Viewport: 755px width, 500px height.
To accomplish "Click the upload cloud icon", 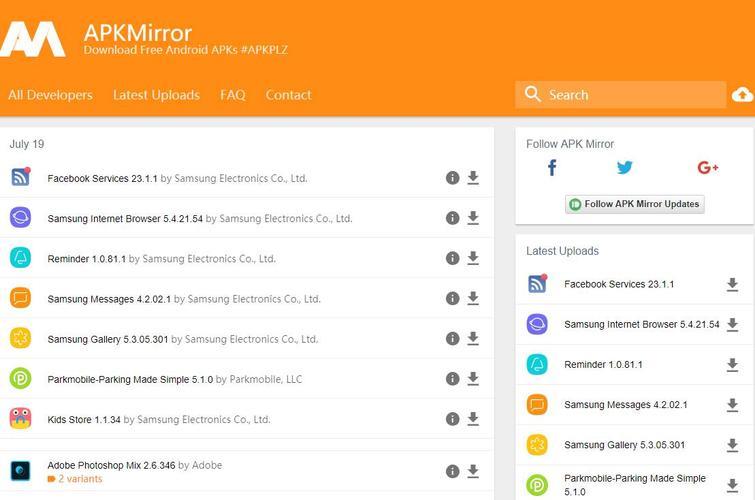I will [x=742, y=95].
